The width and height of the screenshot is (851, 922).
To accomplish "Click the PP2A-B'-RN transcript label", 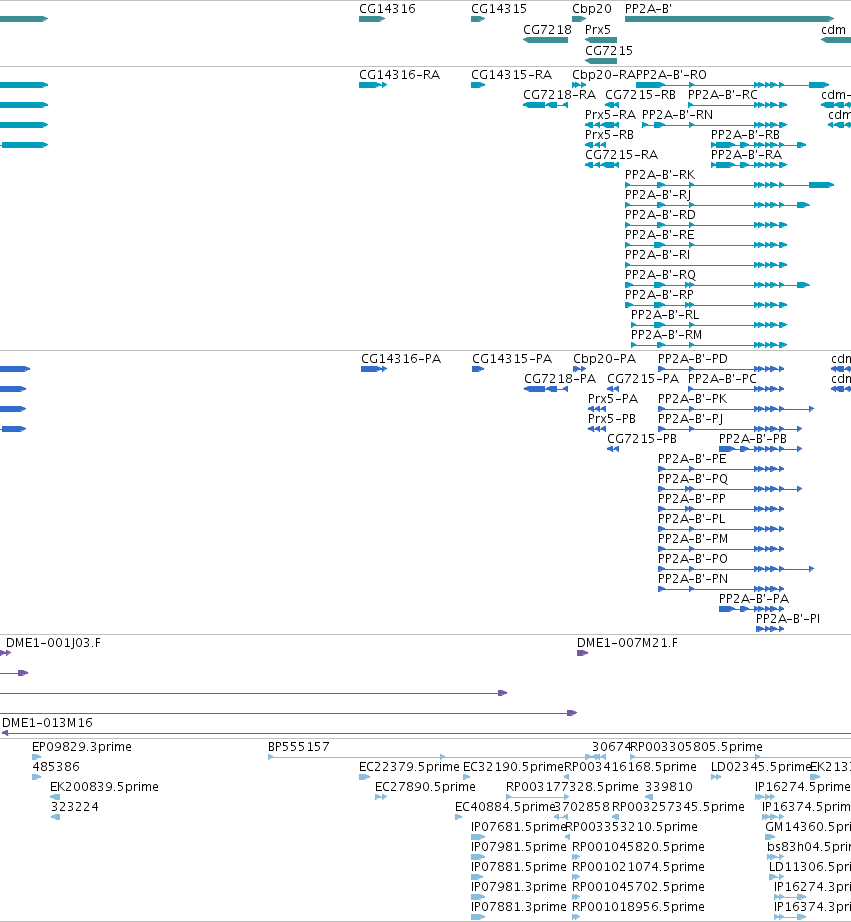I will coord(678,115).
